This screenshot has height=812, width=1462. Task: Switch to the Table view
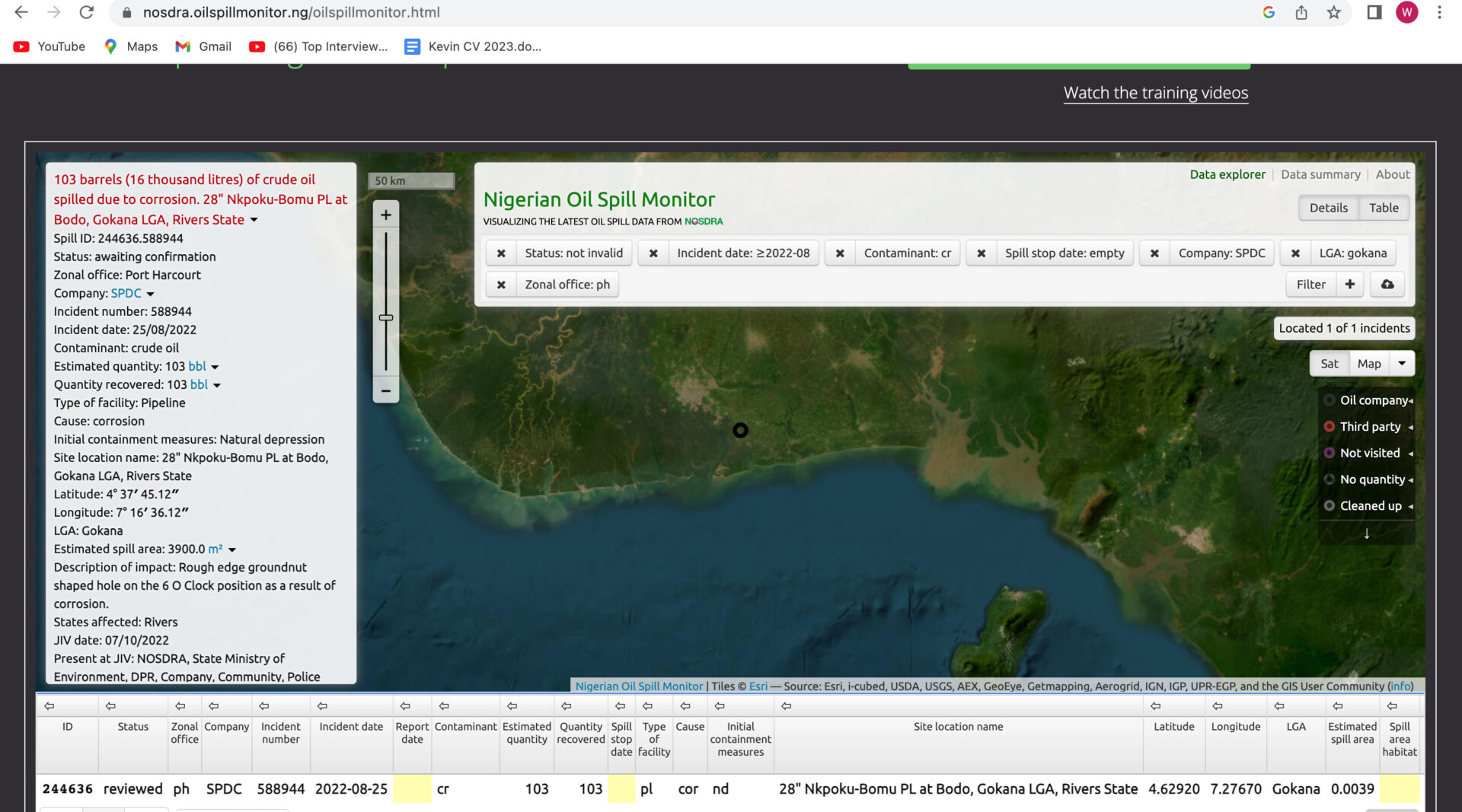pyautogui.click(x=1384, y=208)
